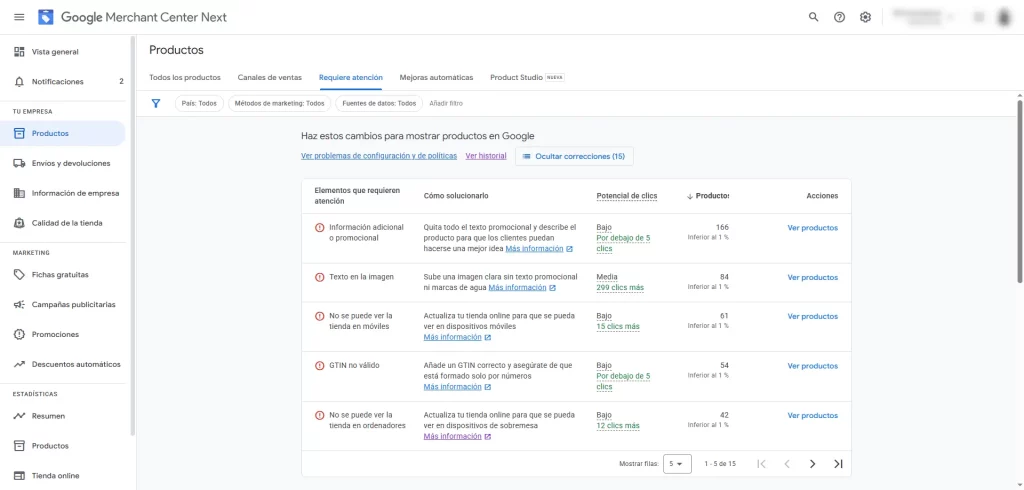Select Productos under Tu empresa
The image size is (1024, 490).
[x=63, y=133]
